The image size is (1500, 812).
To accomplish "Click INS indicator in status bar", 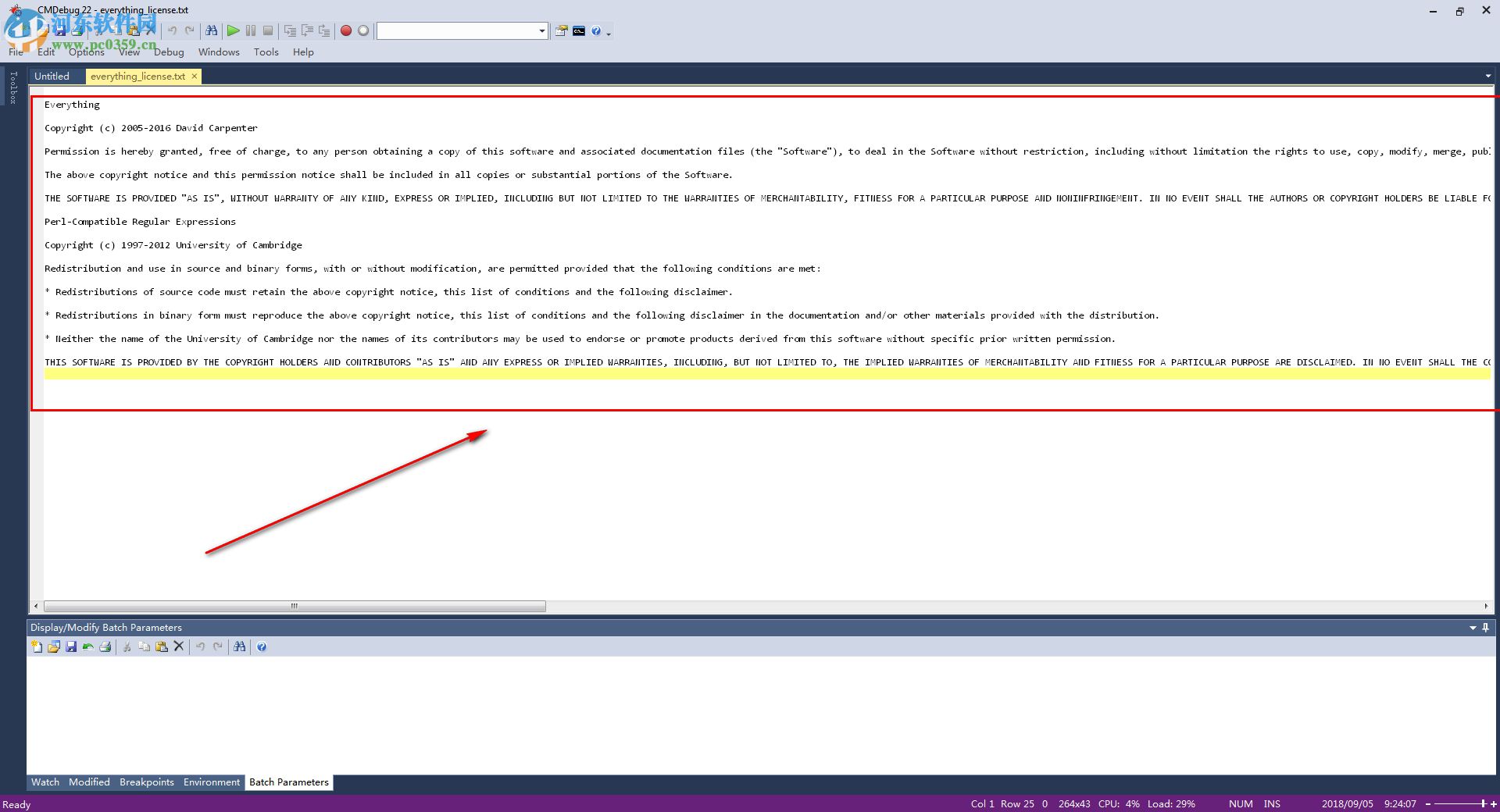I will (1272, 804).
